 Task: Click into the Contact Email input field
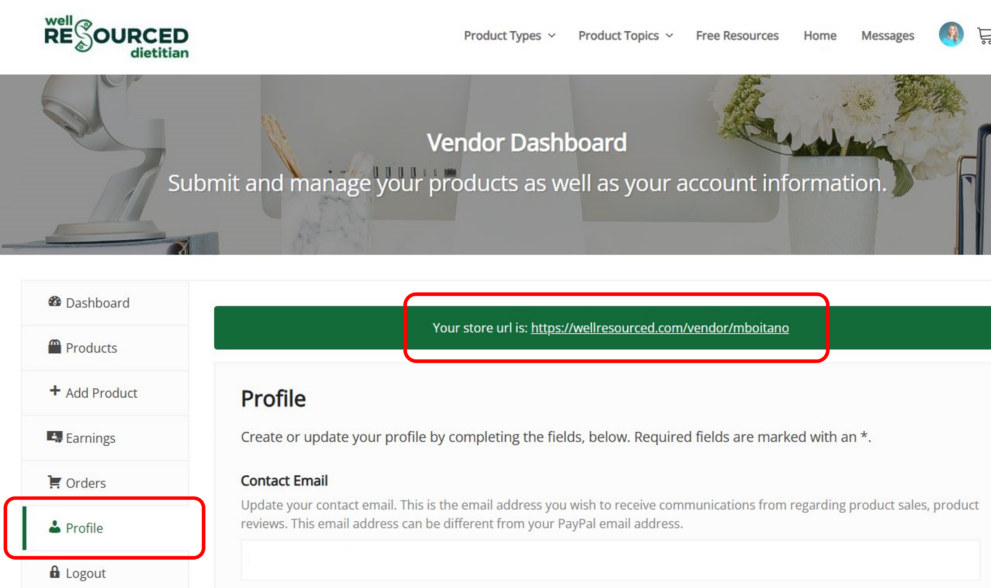coord(610,560)
